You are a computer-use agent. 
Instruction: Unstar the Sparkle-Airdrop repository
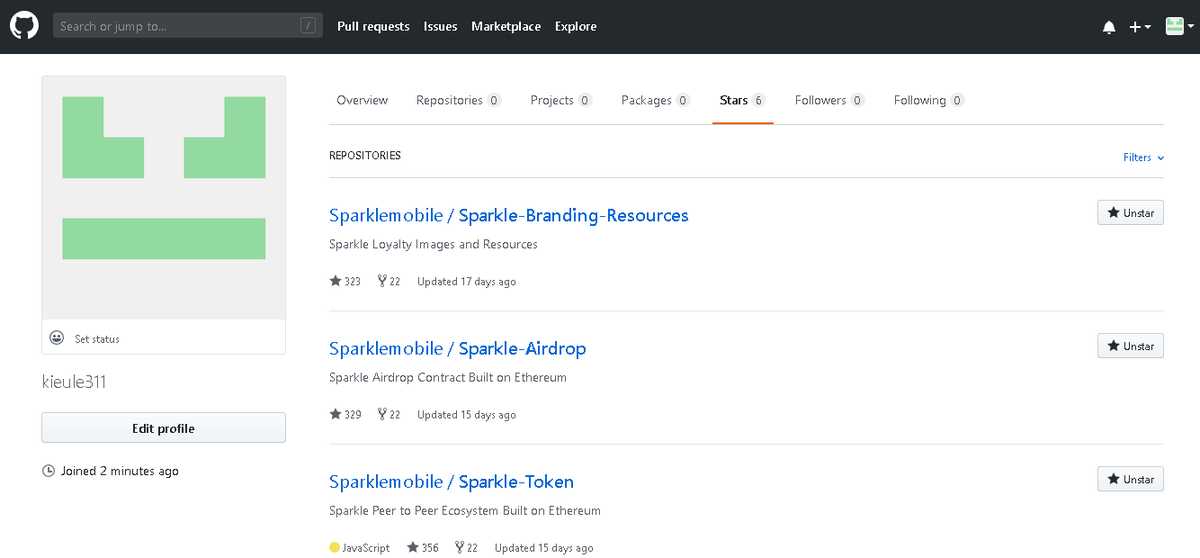1130,346
